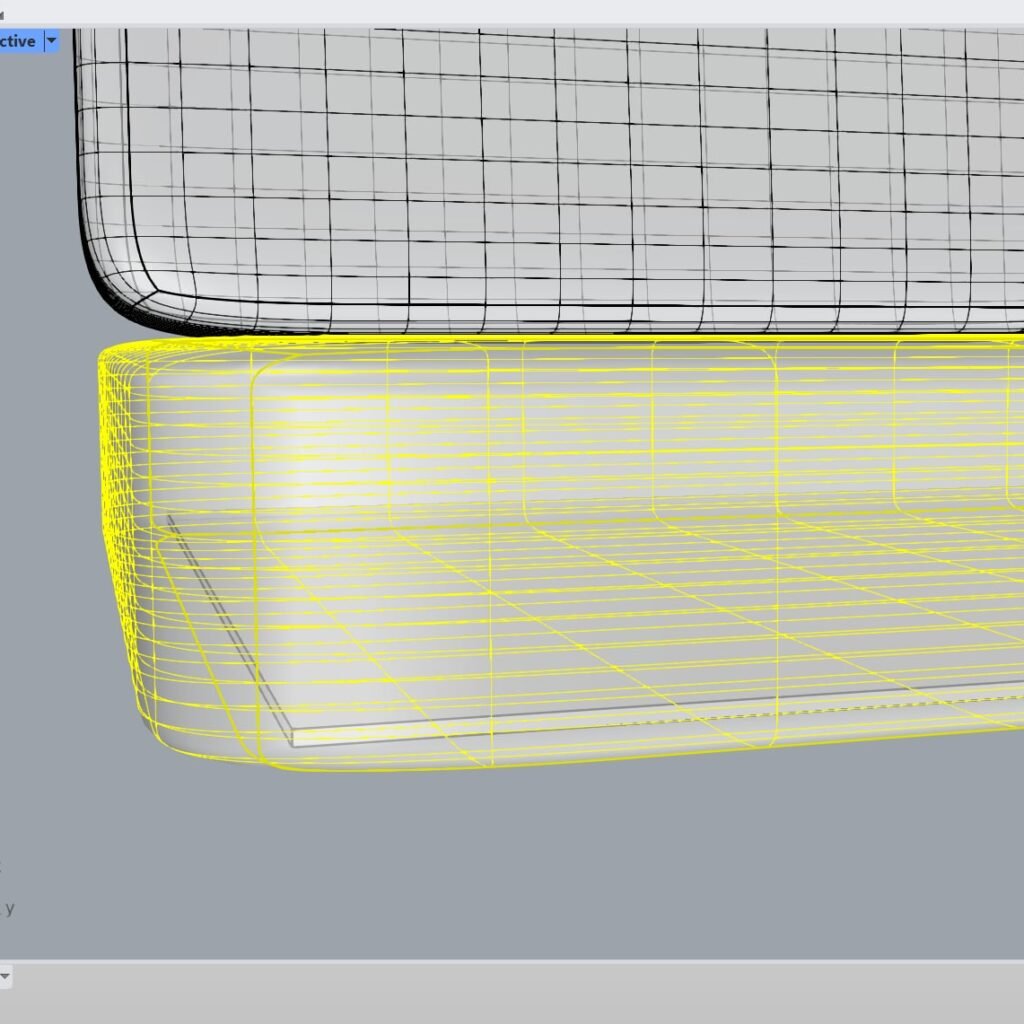Expand the dropdown arrow in the bottom-left bar
The image size is (1024, 1024).
click(4, 975)
